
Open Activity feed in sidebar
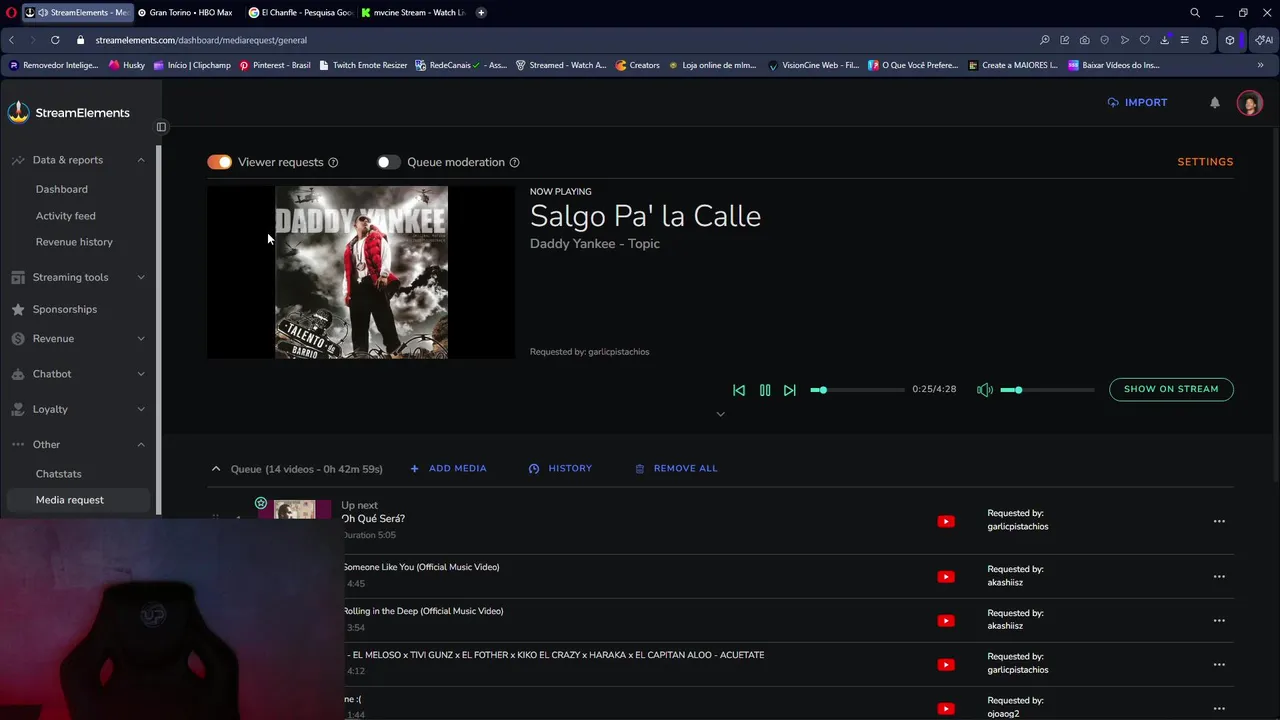[x=66, y=216]
